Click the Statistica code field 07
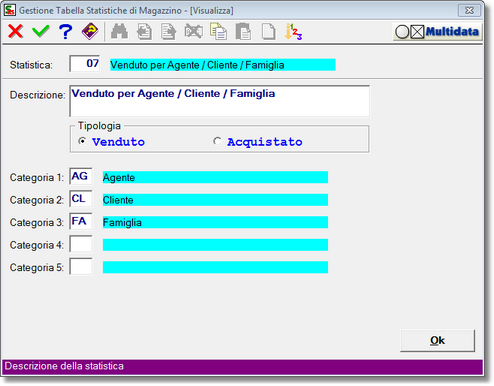 [x=85, y=63]
